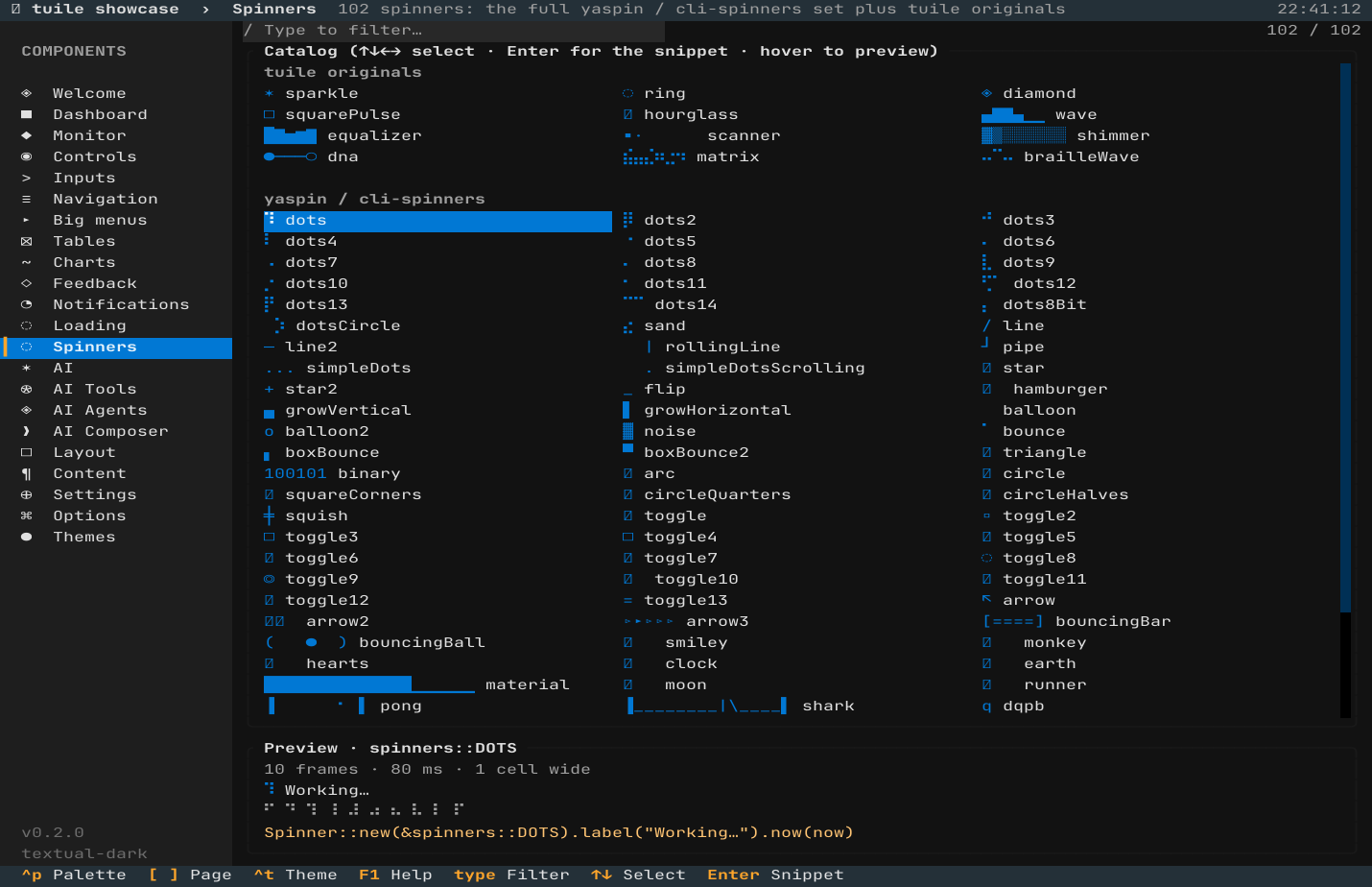This screenshot has width=1372, height=887.
Task: Click the wave spinner animation
Action: 1012,114
